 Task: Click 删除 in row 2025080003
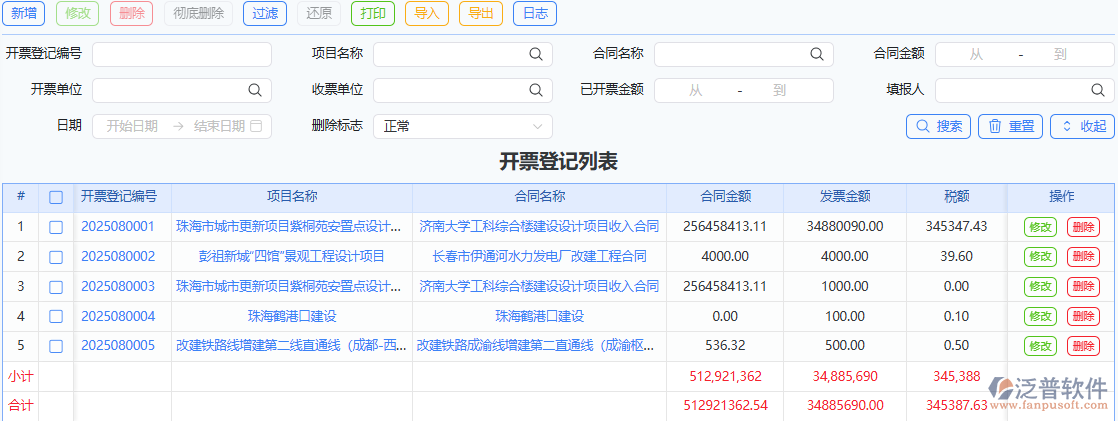[1083, 287]
